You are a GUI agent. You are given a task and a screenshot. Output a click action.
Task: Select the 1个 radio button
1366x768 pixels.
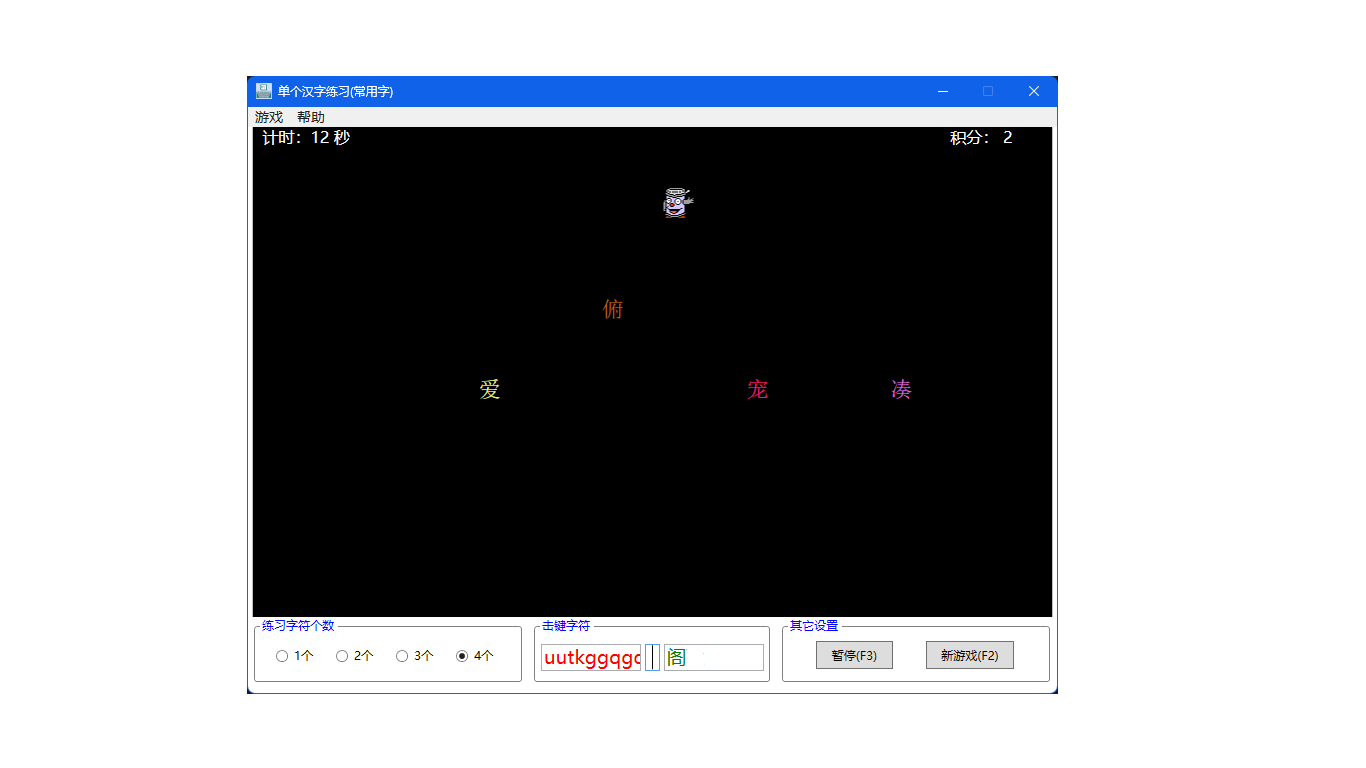point(295,656)
